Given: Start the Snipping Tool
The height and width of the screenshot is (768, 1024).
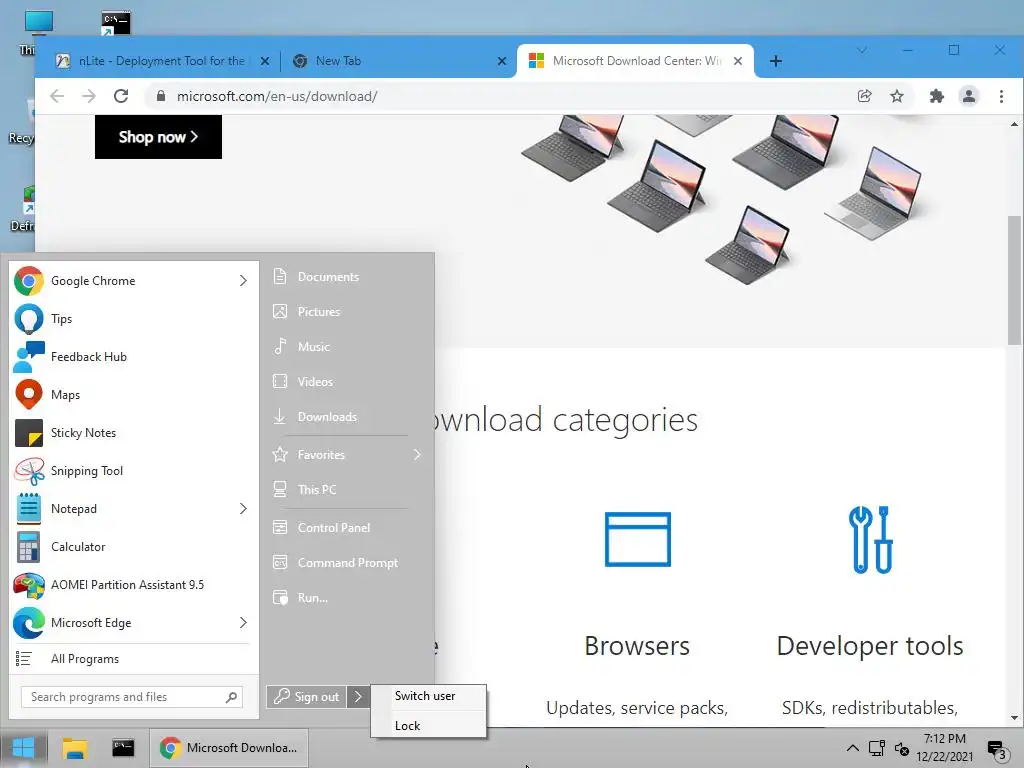Looking at the screenshot, I should point(133,470).
